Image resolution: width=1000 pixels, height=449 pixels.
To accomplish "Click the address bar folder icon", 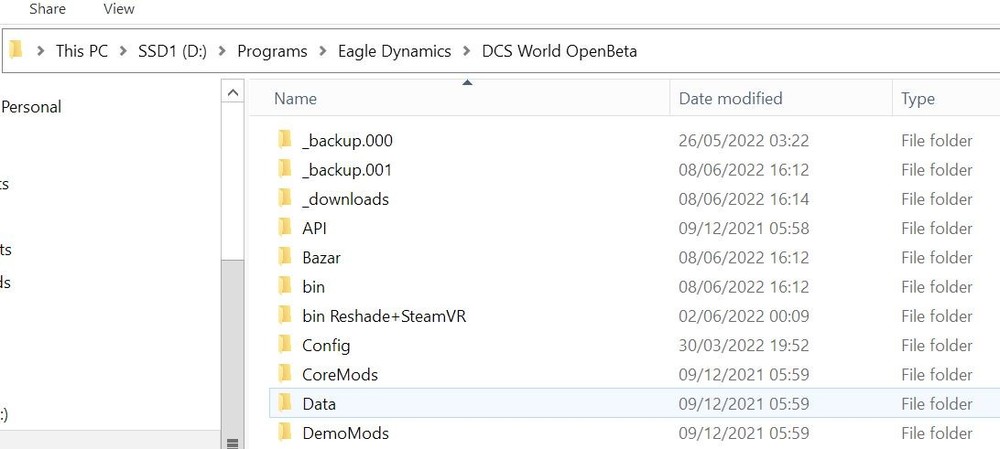I will 16,50.
